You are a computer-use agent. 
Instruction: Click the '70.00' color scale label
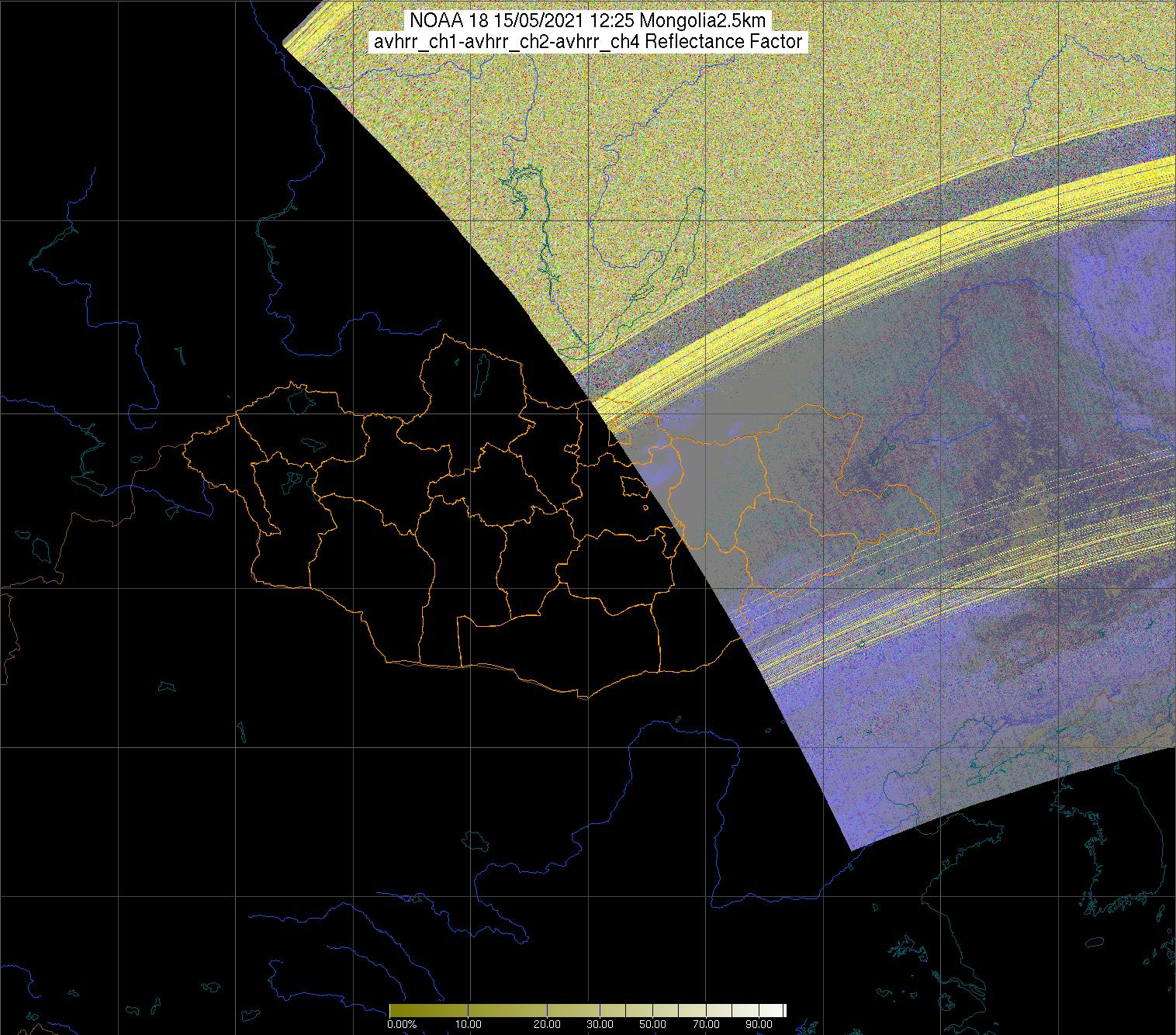coord(706,1024)
